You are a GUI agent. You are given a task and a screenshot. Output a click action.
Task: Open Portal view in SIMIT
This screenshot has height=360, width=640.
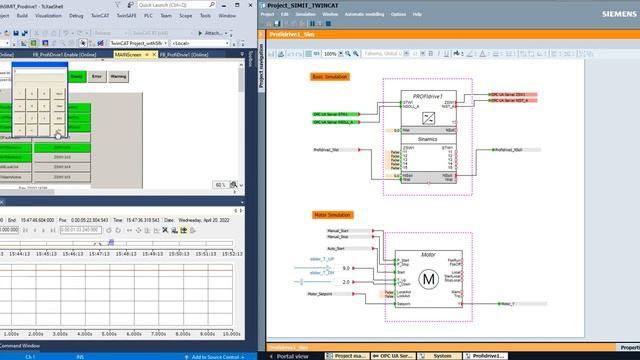coord(289,356)
